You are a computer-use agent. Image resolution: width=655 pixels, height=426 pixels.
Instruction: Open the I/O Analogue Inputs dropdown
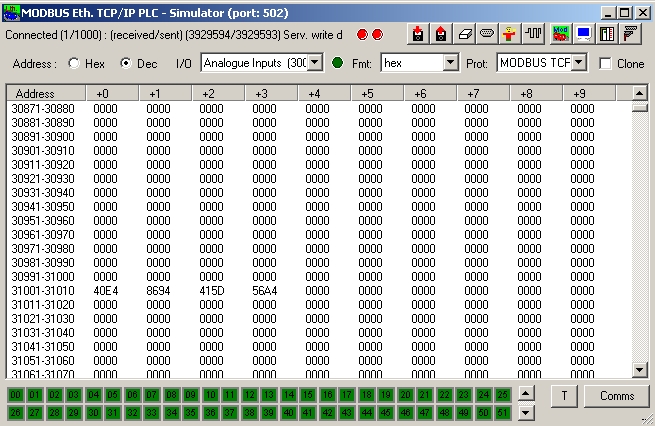click(x=313, y=63)
